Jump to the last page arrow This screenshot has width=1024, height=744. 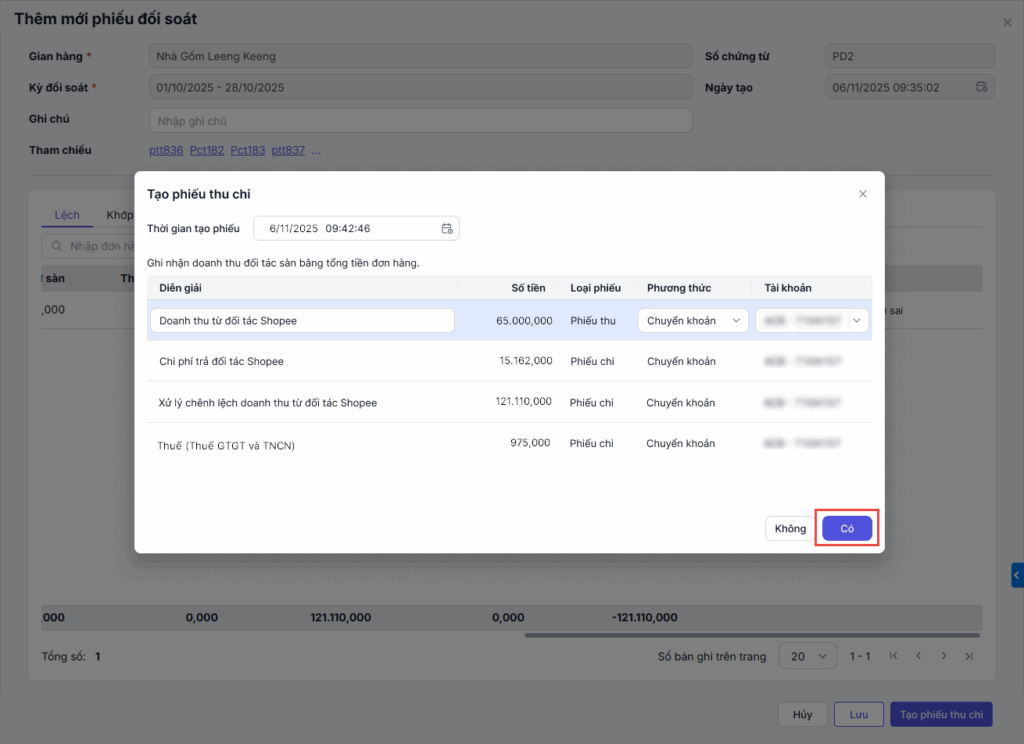[968, 656]
